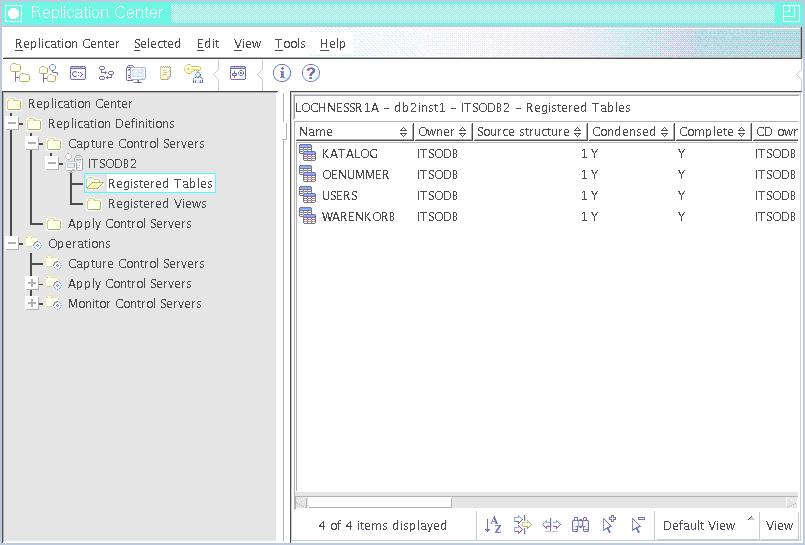Click the horizontal scrollbar below the table
Image resolution: width=805 pixels, height=545 pixels.
379,503
